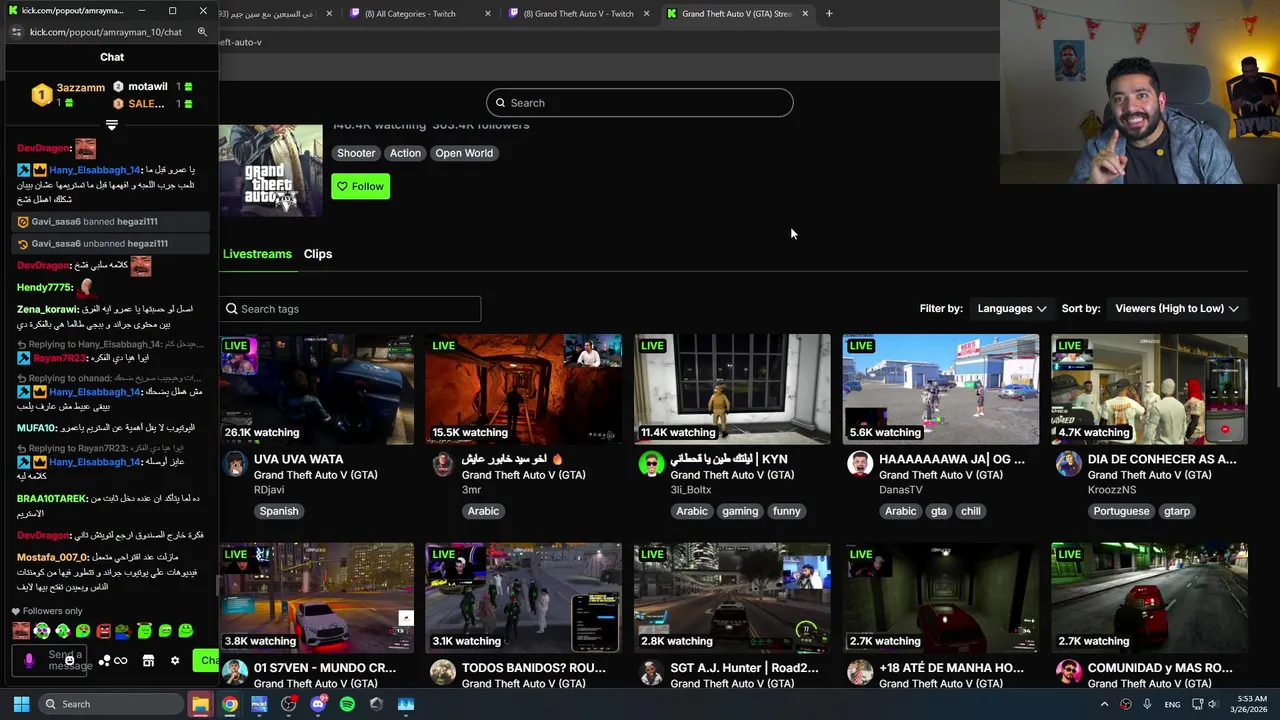Open the shop storefront icon in chat
This screenshot has height=720, width=1280.
[148, 661]
